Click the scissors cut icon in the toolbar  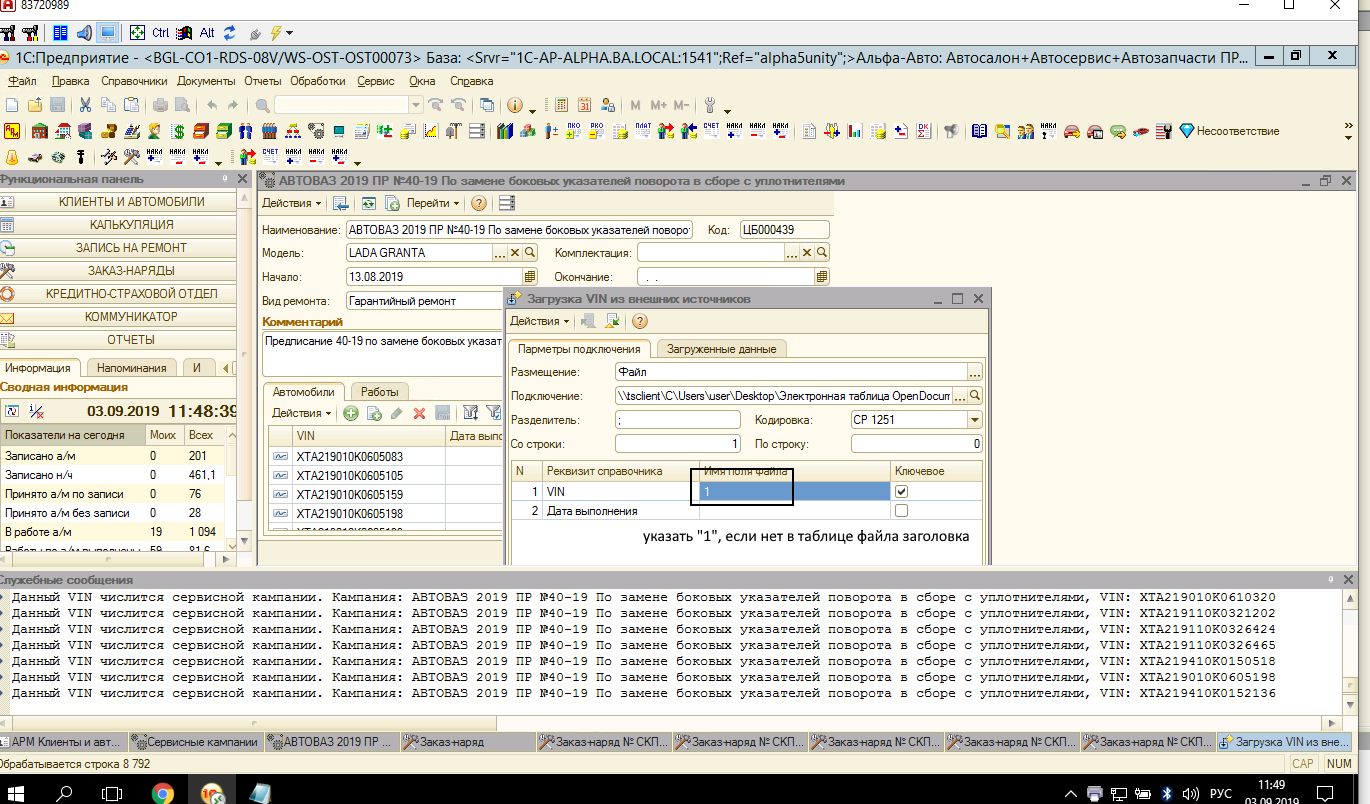coord(85,105)
